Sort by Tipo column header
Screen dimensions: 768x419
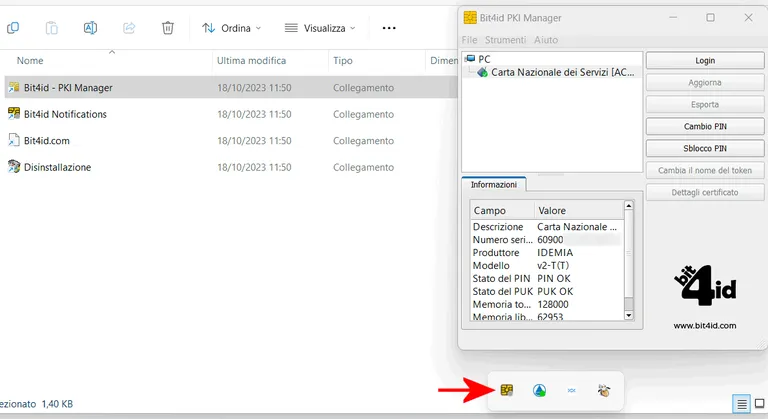343,61
